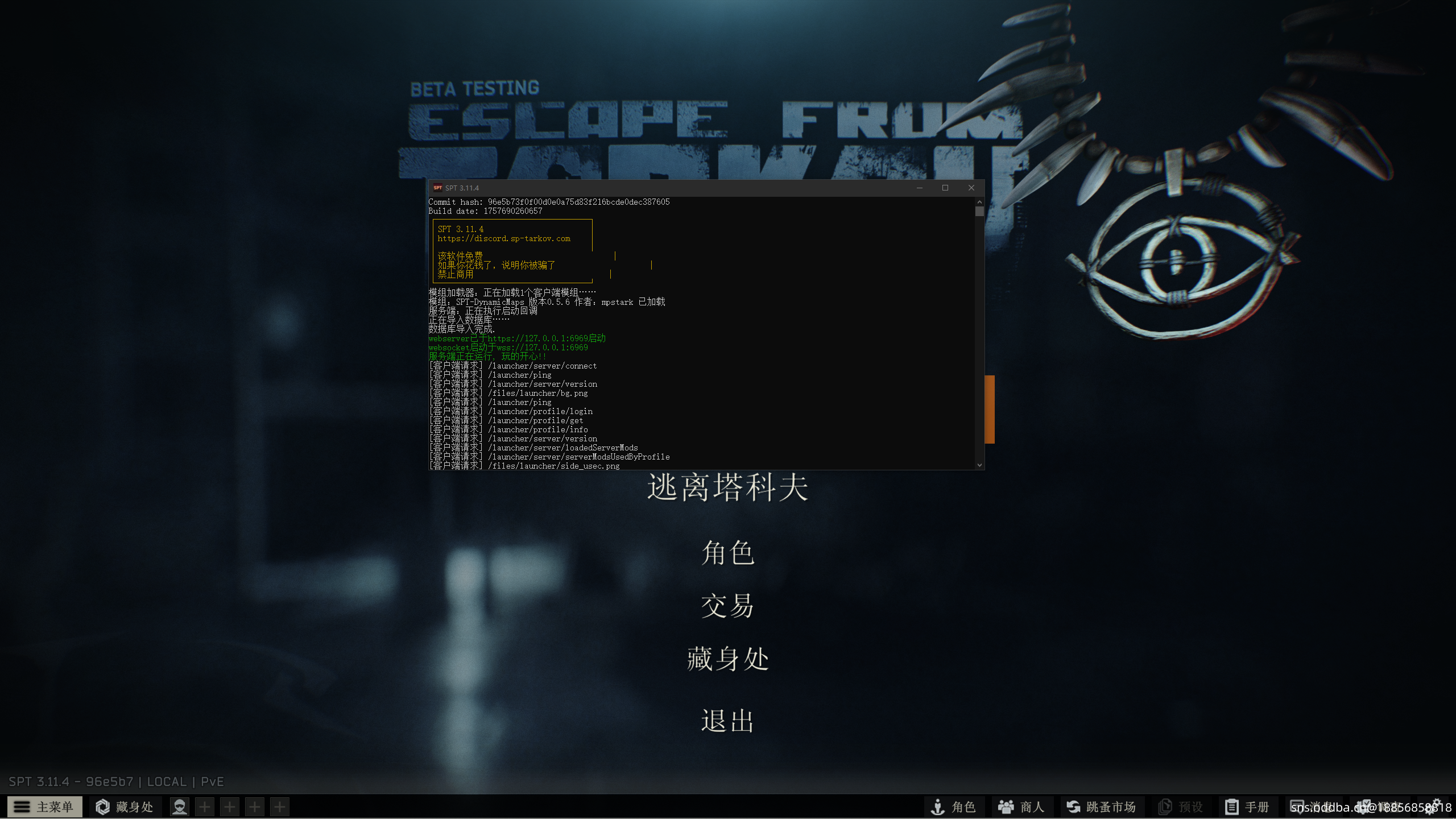Click the console scrollbar up arrow

coord(979,202)
